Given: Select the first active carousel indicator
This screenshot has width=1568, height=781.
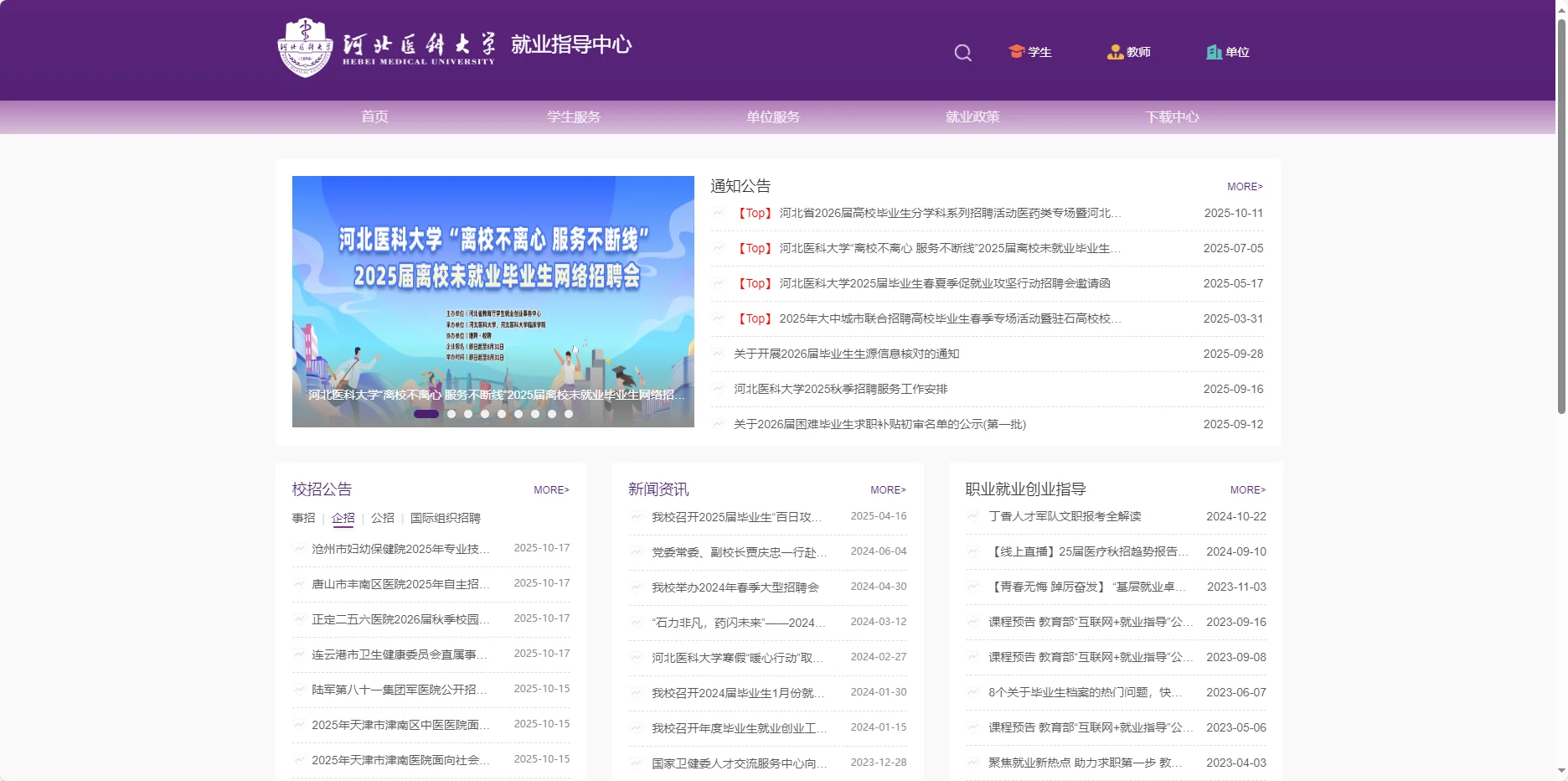Looking at the screenshot, I should pos(426,414).
